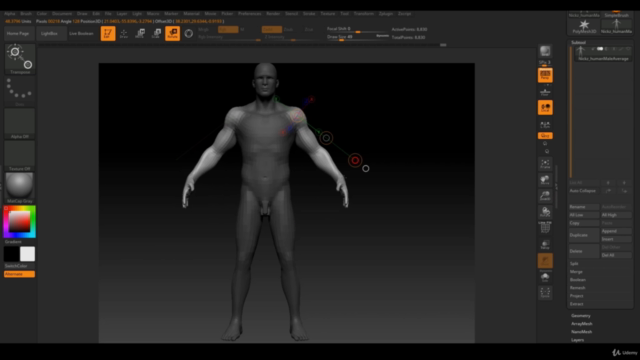Expand the Merge section
Viewport: 640px width, 360px height.
pos(576,272)
